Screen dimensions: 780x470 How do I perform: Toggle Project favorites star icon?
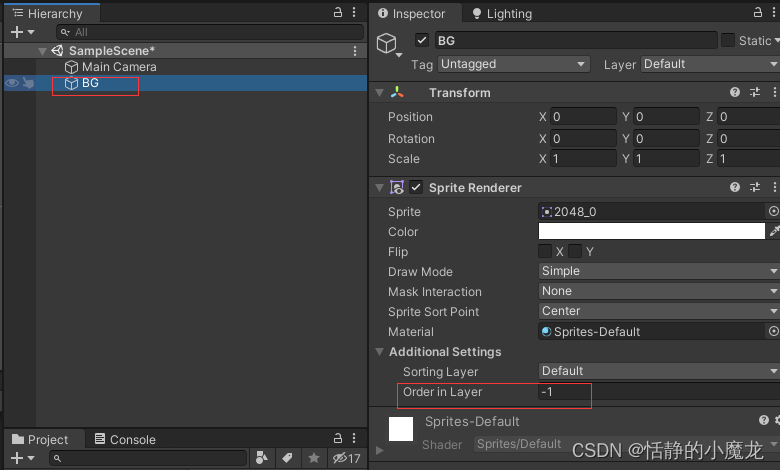click(x=313, y=458)
